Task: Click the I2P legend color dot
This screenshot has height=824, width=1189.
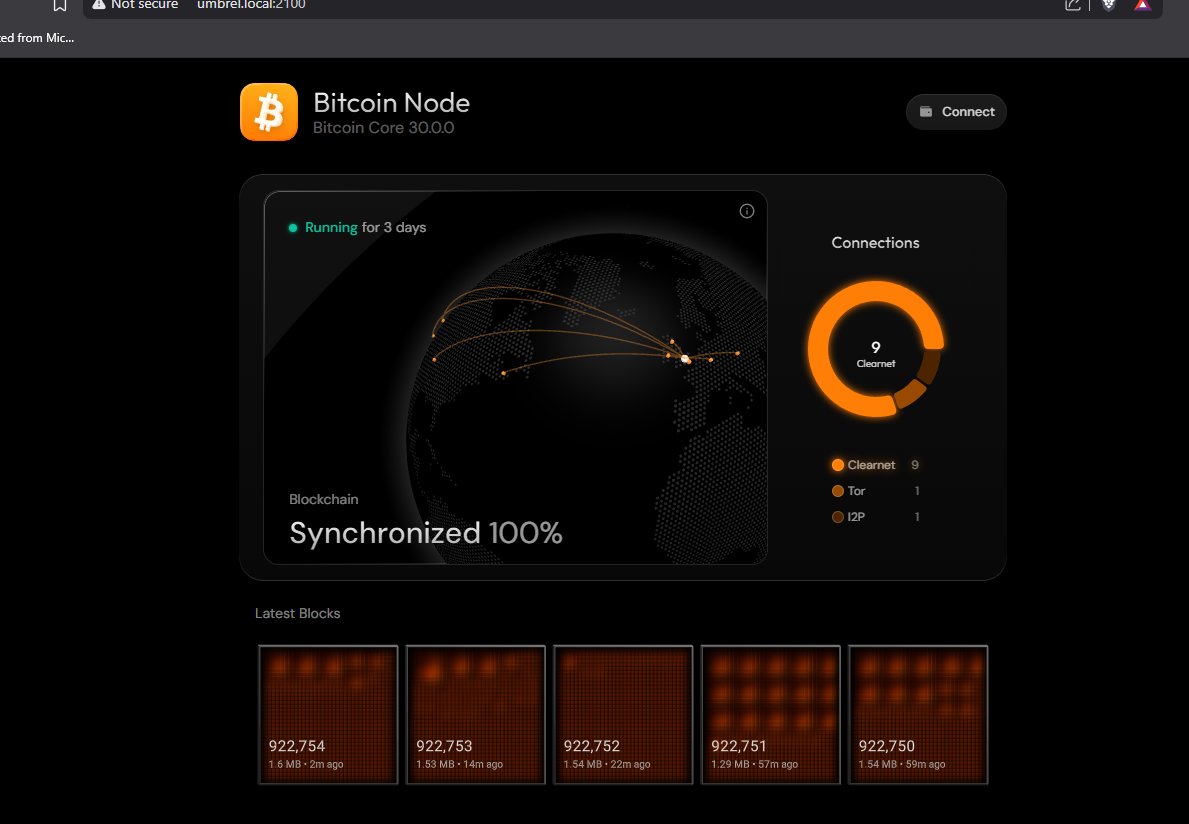Action: pyautogui.click(x=838, y=516)
